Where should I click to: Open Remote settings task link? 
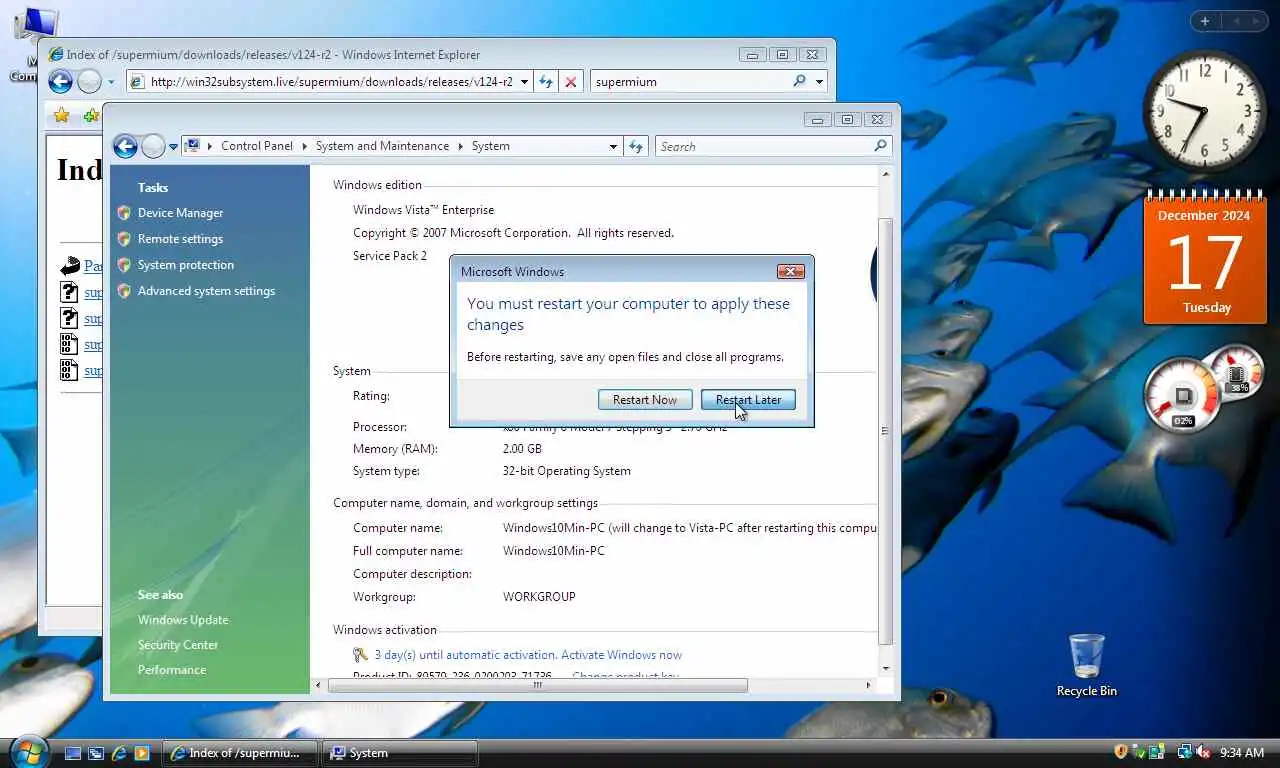pos(180,239)
